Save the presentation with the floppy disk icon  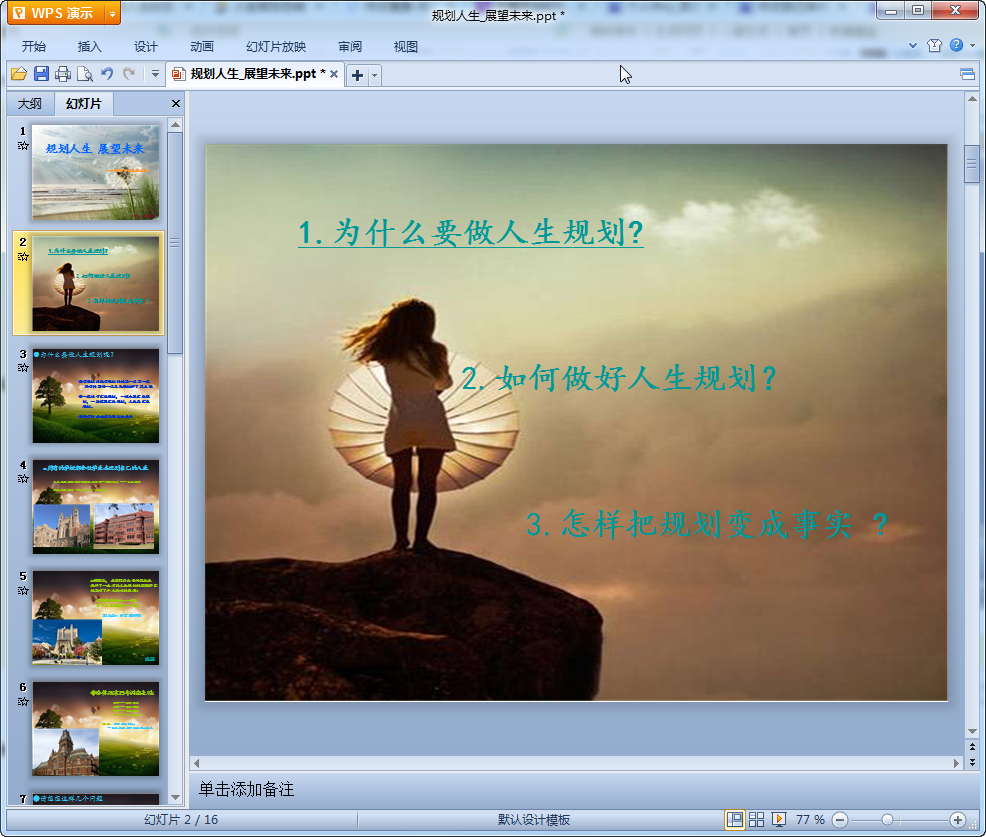(x=42, y=74)
